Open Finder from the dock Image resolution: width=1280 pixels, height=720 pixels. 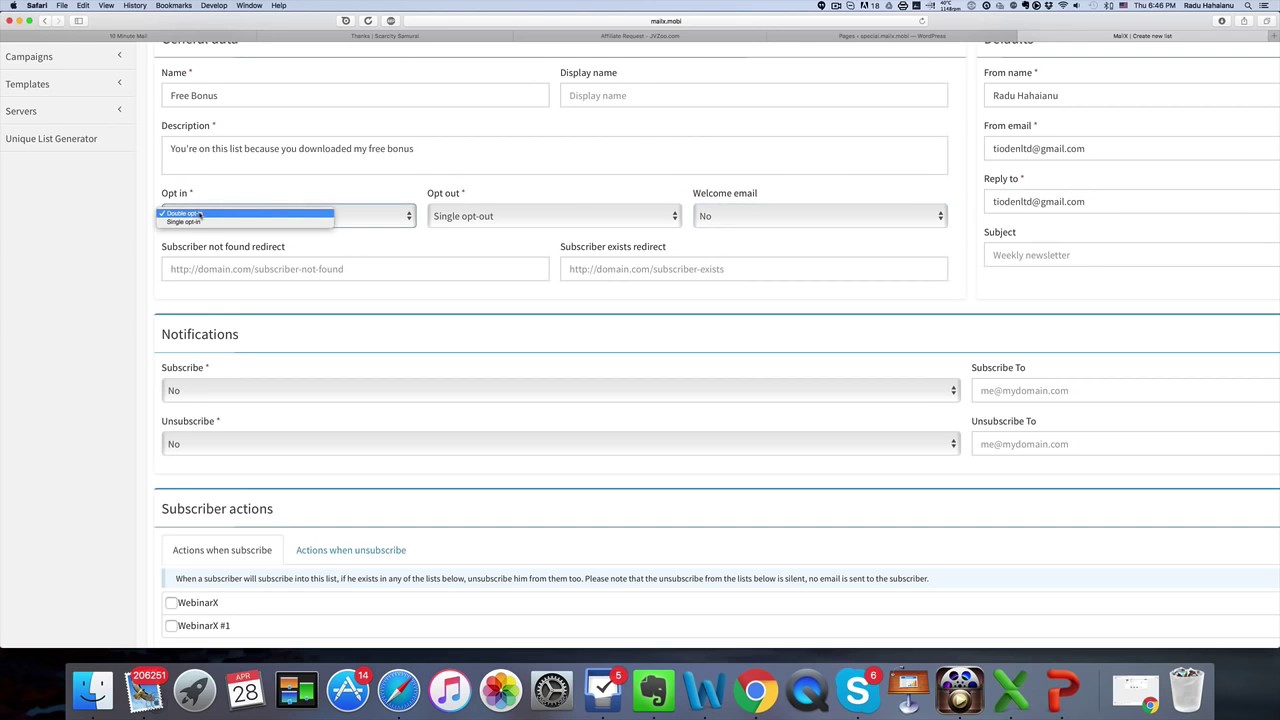point(93,691)
